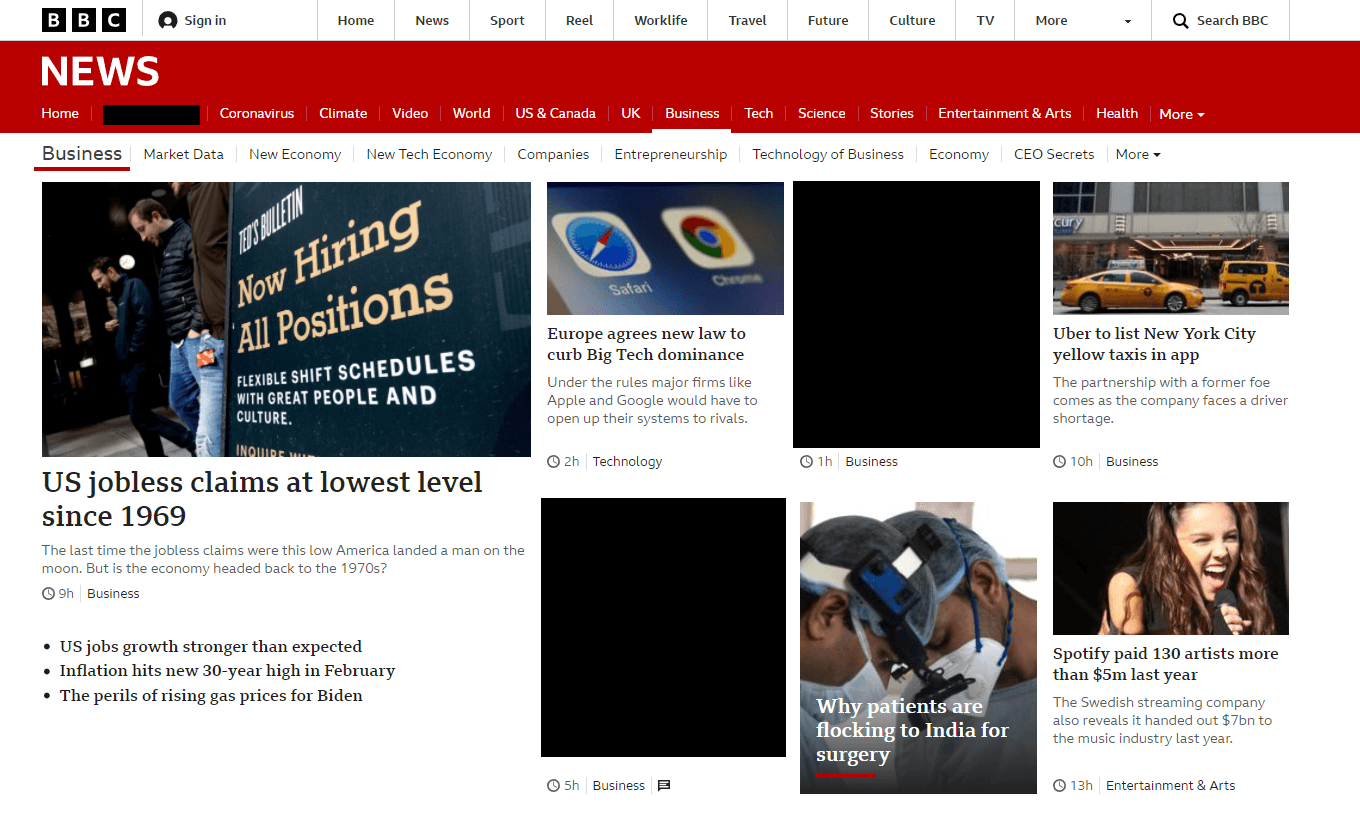Click the clock icon beside 13h timestamp

click(1060, 786)
